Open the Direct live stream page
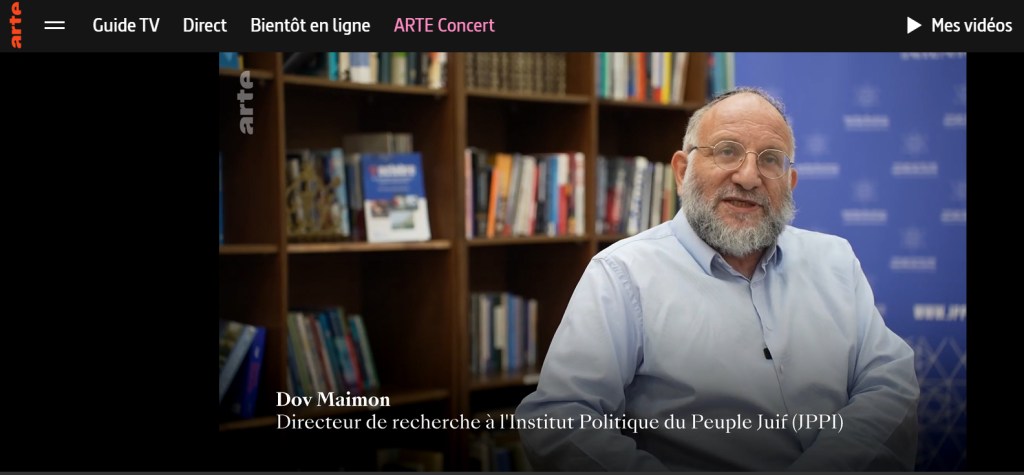 (x=204, y=25)
